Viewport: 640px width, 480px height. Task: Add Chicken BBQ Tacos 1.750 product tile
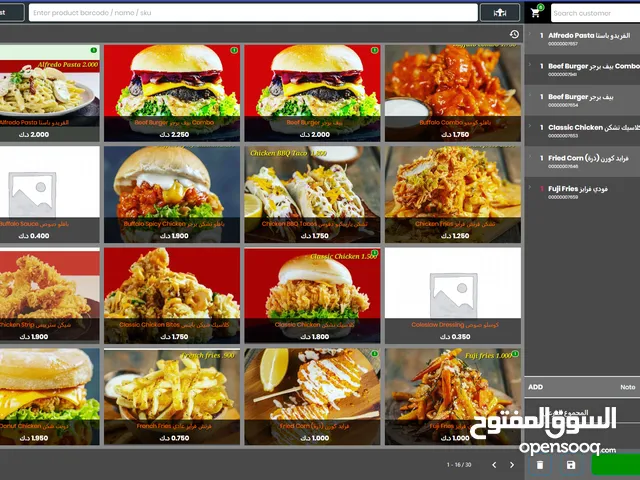pyautogui.click(x=312, y=194)
